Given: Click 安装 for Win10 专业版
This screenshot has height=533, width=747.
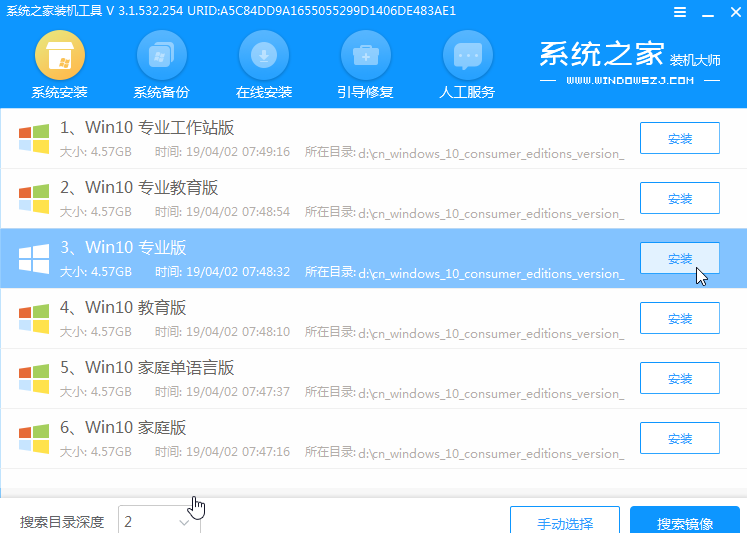Looking at the screenshot, I should click(680, 258).
